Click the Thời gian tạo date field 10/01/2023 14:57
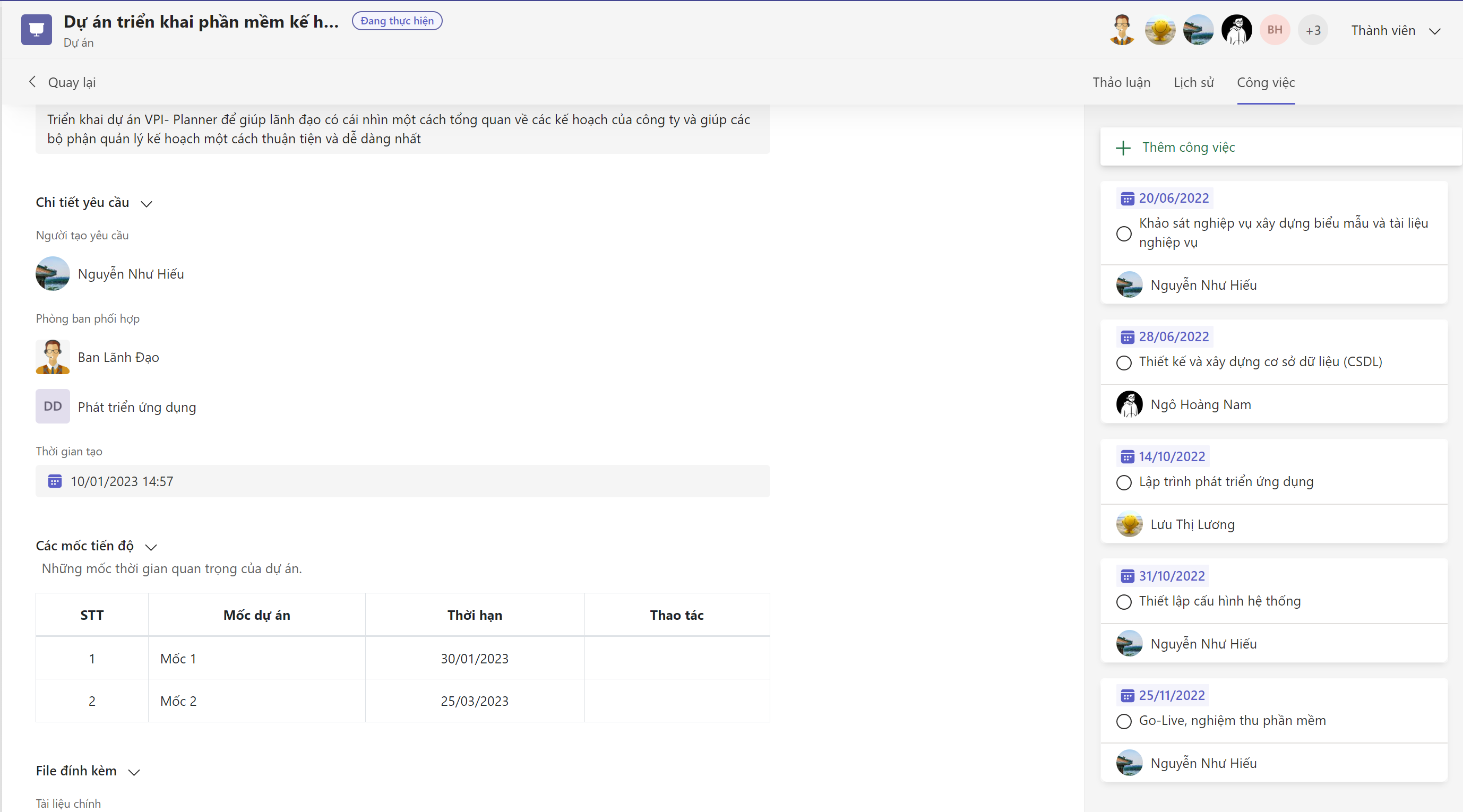1463x812 pixels. pos(403,481)
